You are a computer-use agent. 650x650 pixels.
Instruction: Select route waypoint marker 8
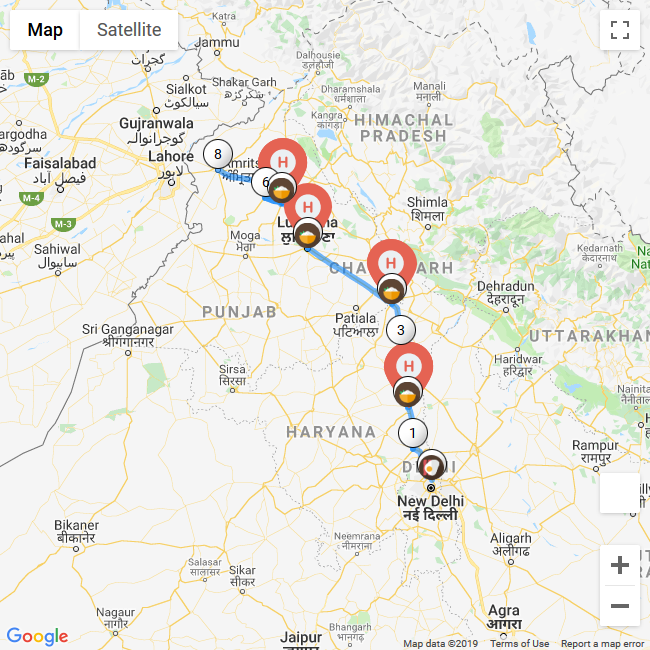[x=218, y=154]
